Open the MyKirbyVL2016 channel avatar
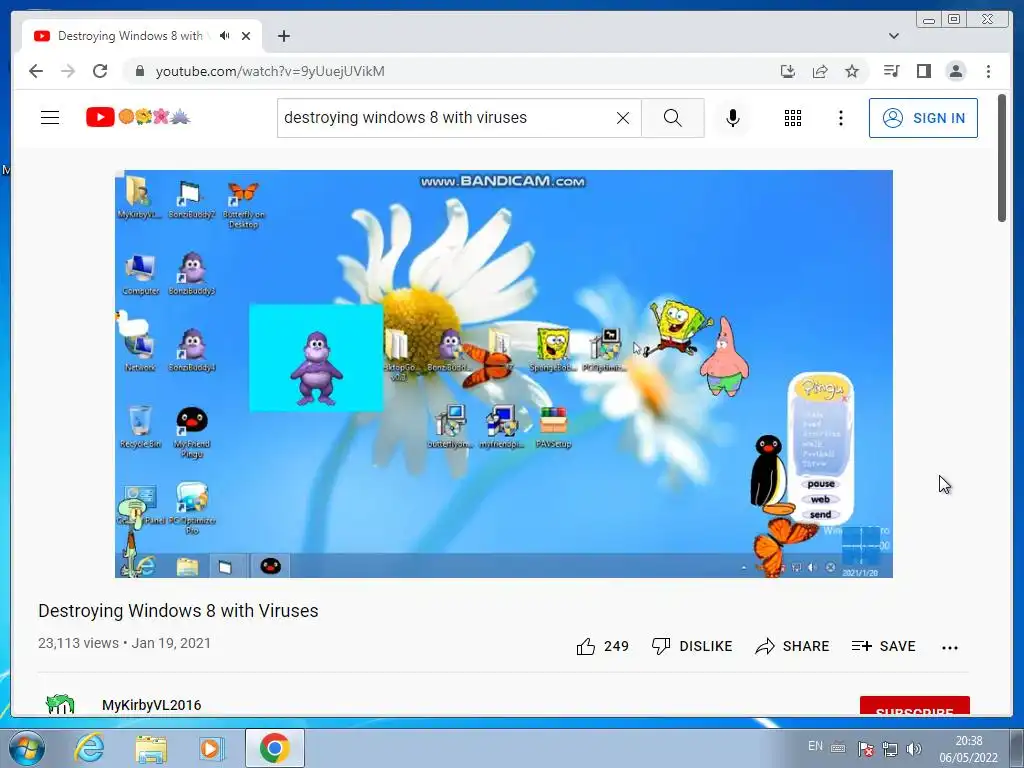The height and width of the screenshot is (768, 1024). [60, 705]
